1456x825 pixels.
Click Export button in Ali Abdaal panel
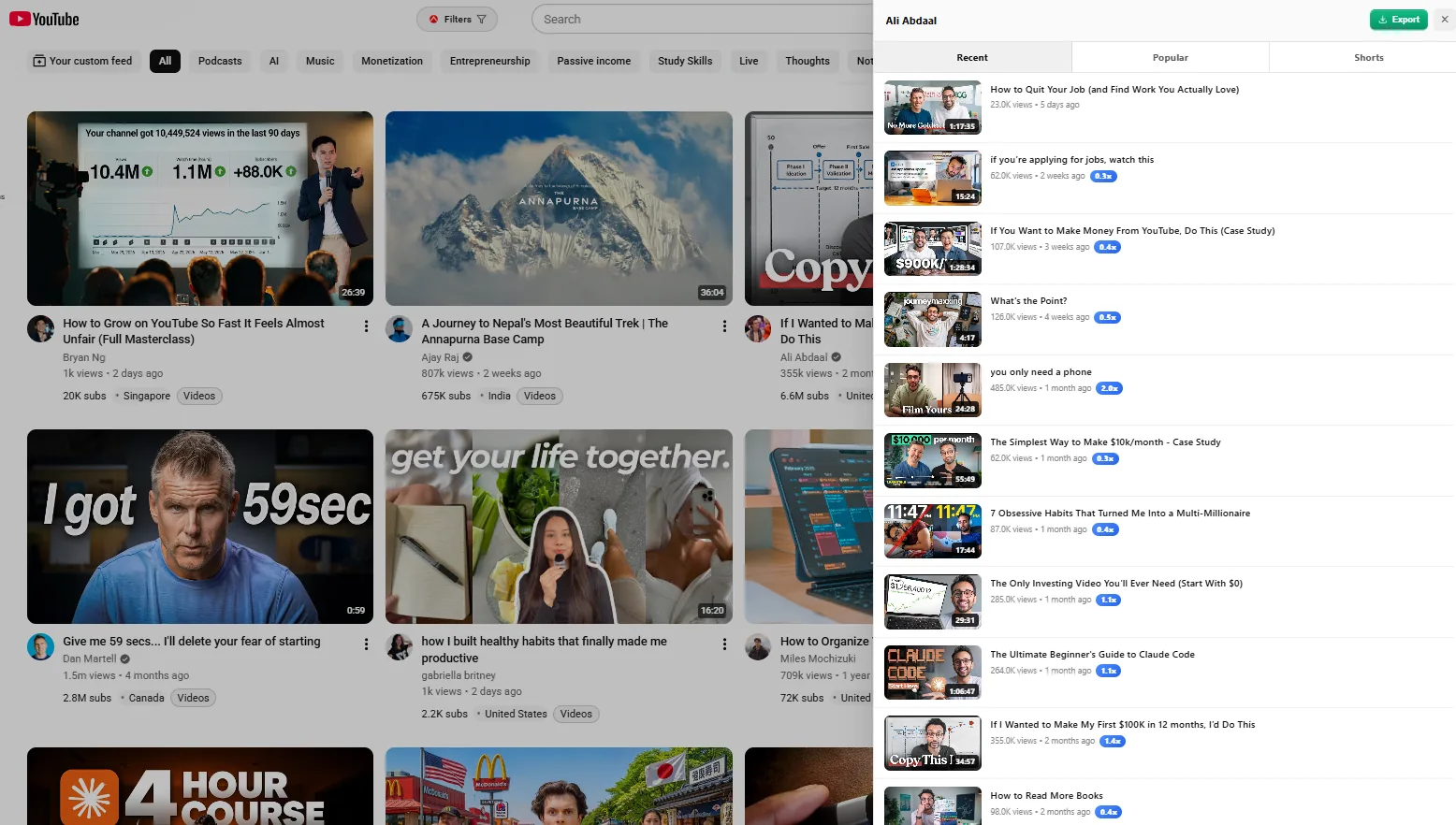(1398, 20)
